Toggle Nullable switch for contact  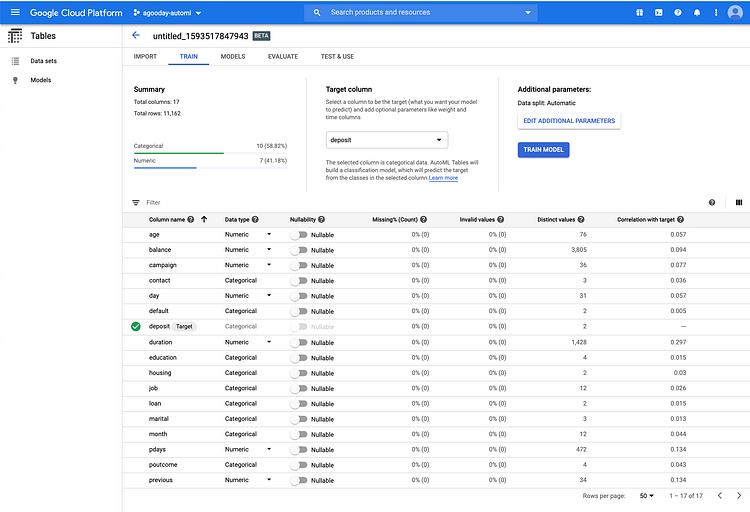[298, 281]
